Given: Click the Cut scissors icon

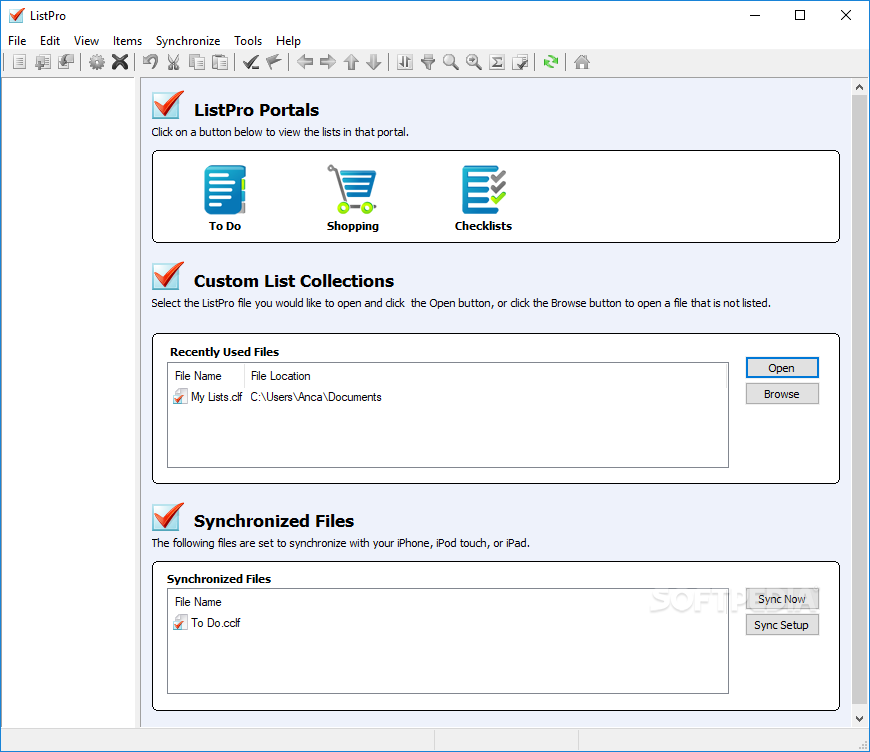Looking at the screenshot, I should [x=174, y=62].
